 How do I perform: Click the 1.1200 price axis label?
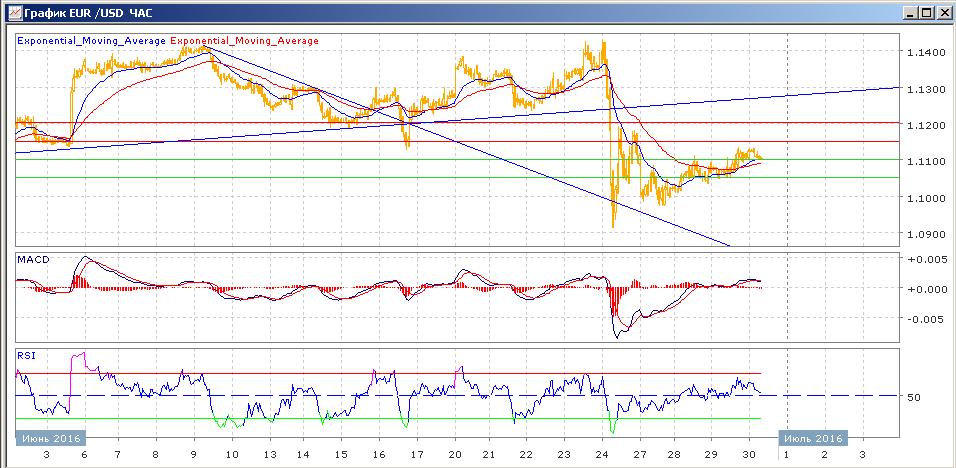(x=924, y=125)
